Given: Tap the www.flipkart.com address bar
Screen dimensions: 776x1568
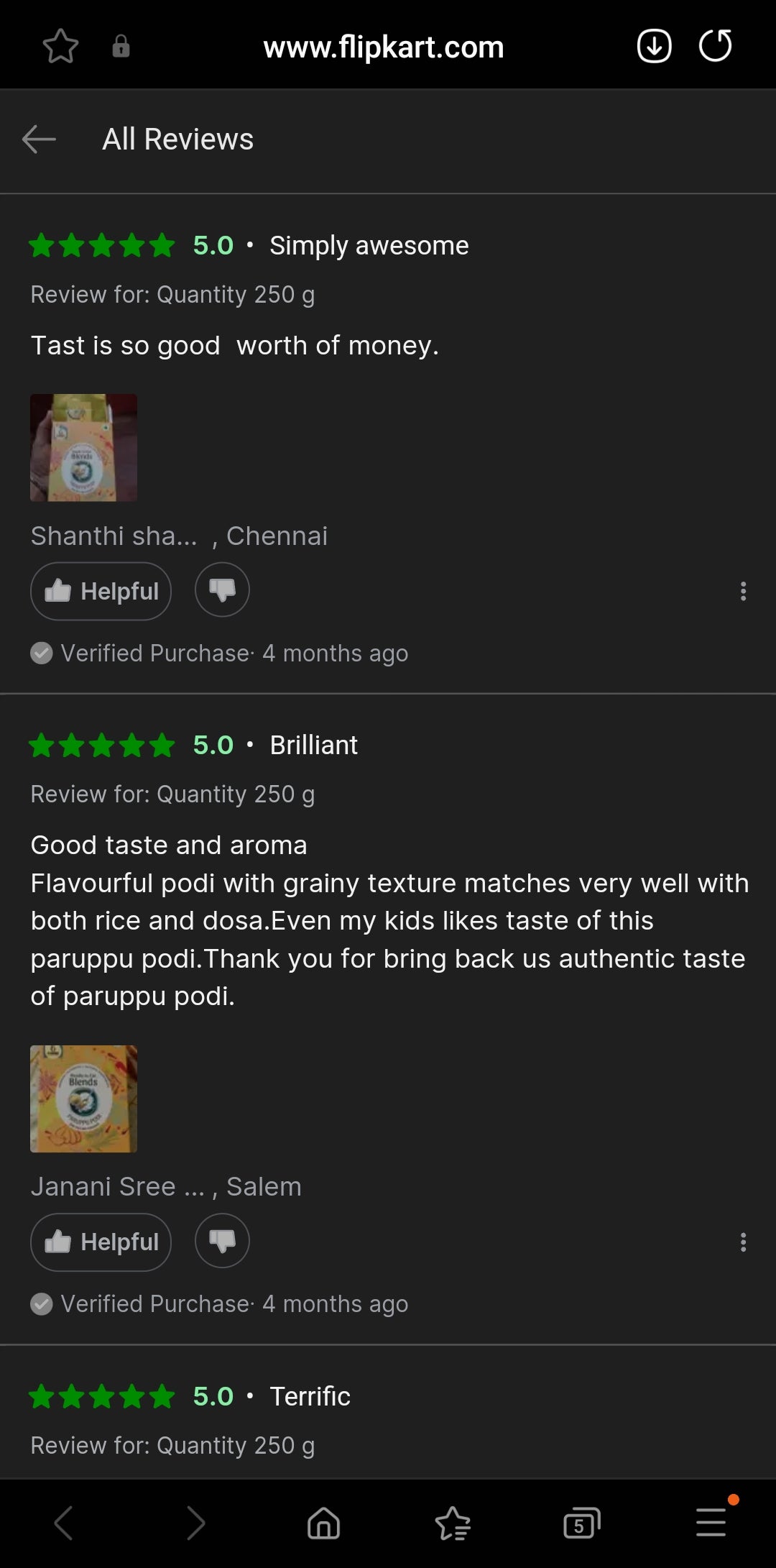Looking at the screenshot, I should pyautogui.click(x=384, y=47).
